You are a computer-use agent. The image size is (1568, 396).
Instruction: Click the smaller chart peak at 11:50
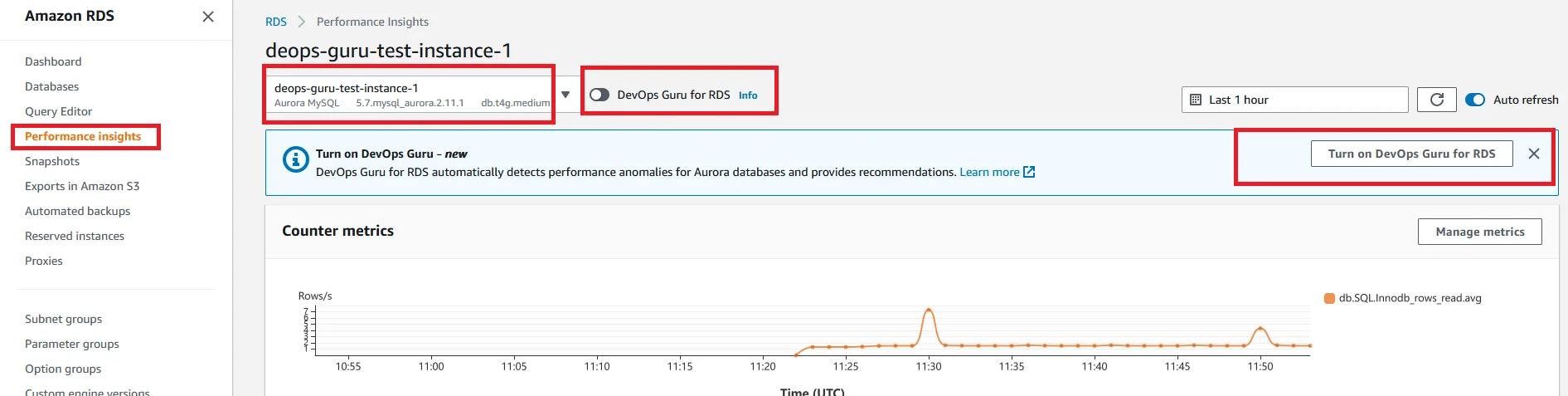pyautogui.click(x=1260, y=330)
